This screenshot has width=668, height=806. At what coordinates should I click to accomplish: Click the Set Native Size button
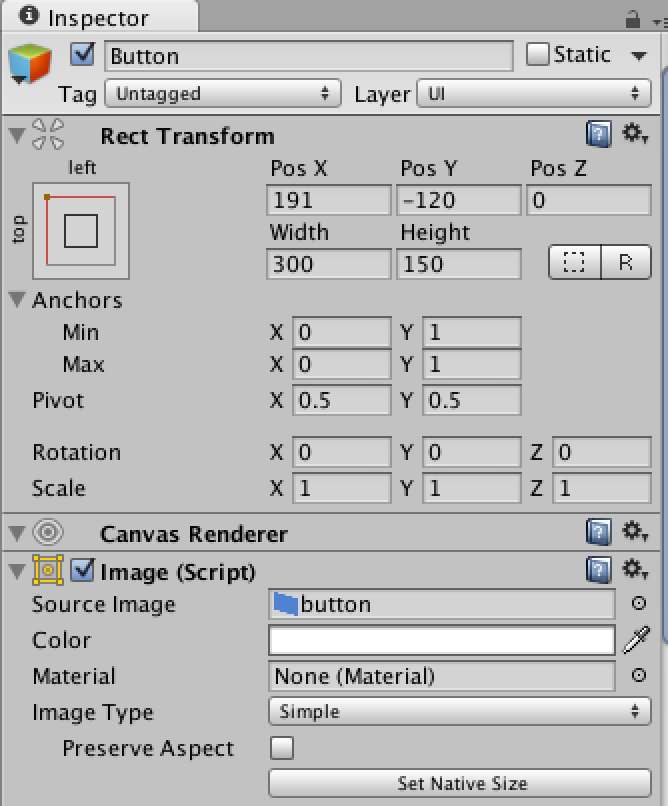(460, 783)
